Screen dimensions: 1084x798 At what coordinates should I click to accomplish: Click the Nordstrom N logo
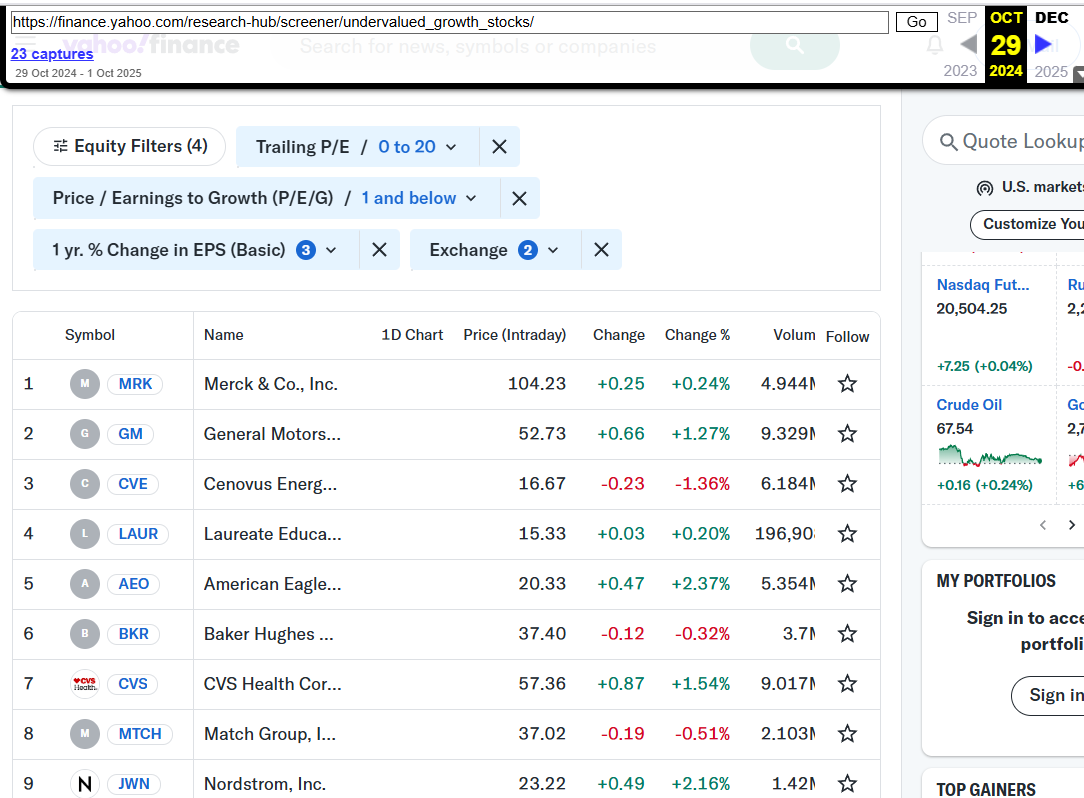[85, 783]
